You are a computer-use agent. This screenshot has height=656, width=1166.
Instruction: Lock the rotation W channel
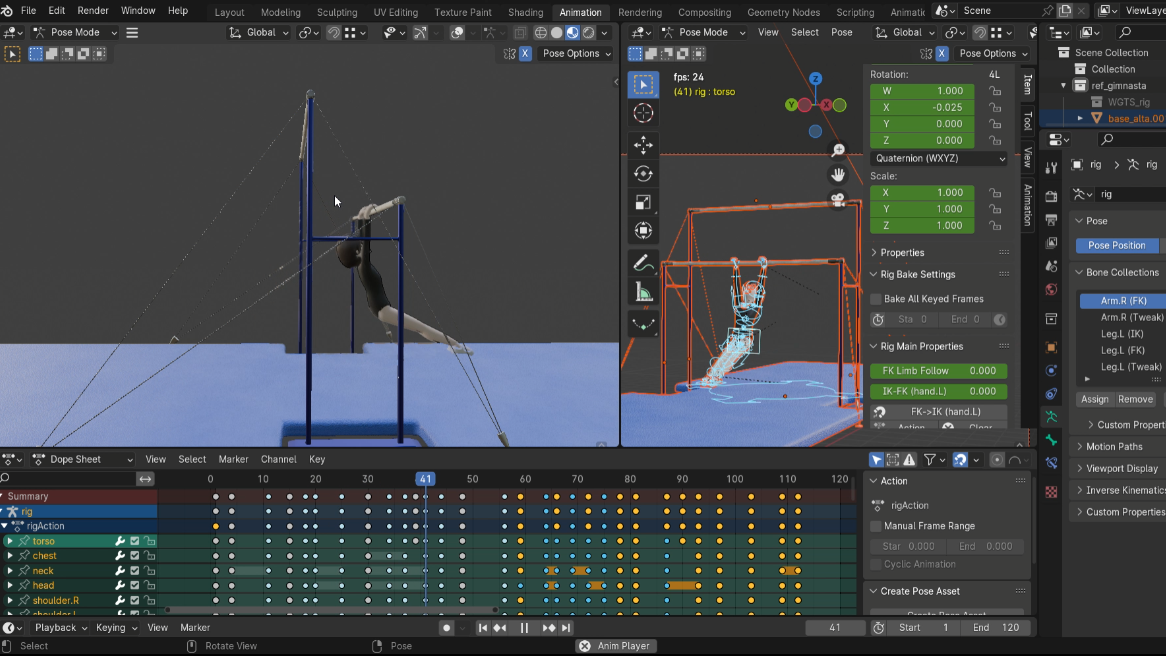click(995, 91)
